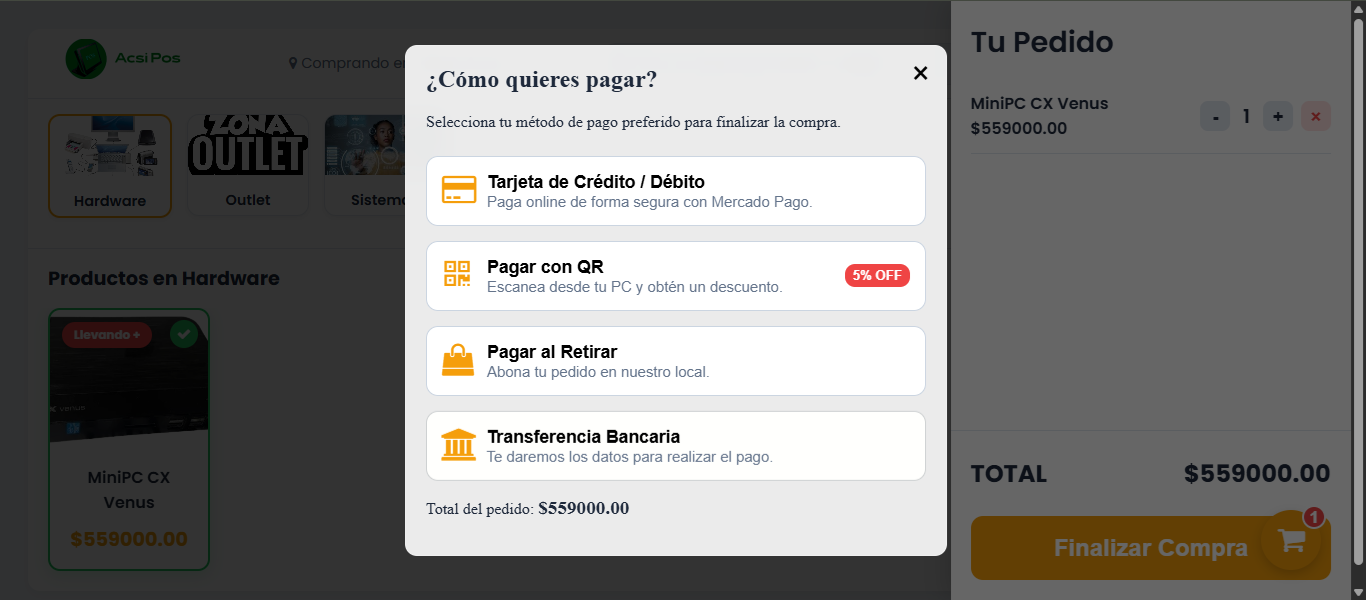Click the bank building icon
This screenshot has width=1366, height=600.
coord(458,445)
